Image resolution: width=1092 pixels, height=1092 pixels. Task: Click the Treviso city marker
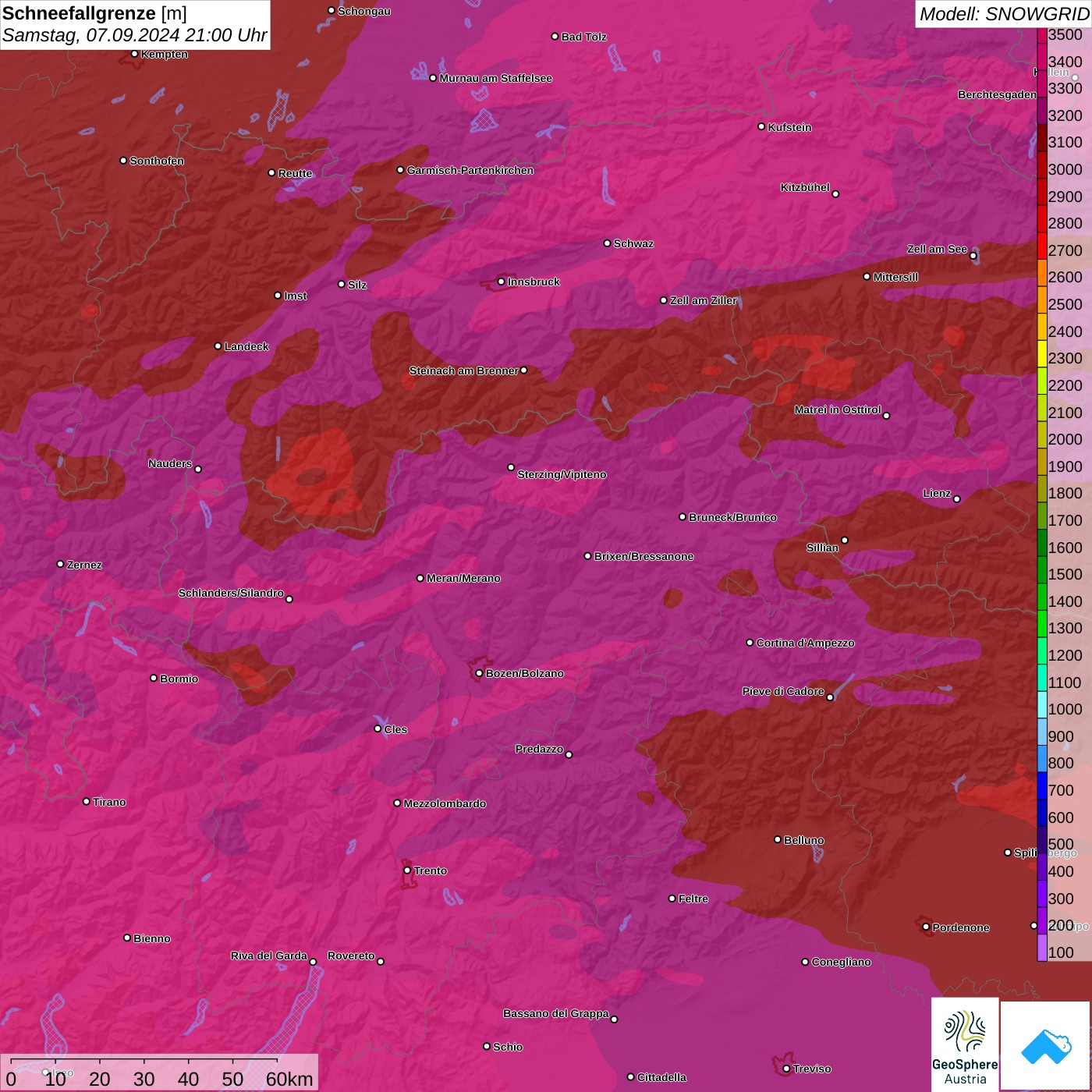pyautogui.click(x=786, y=1069)
